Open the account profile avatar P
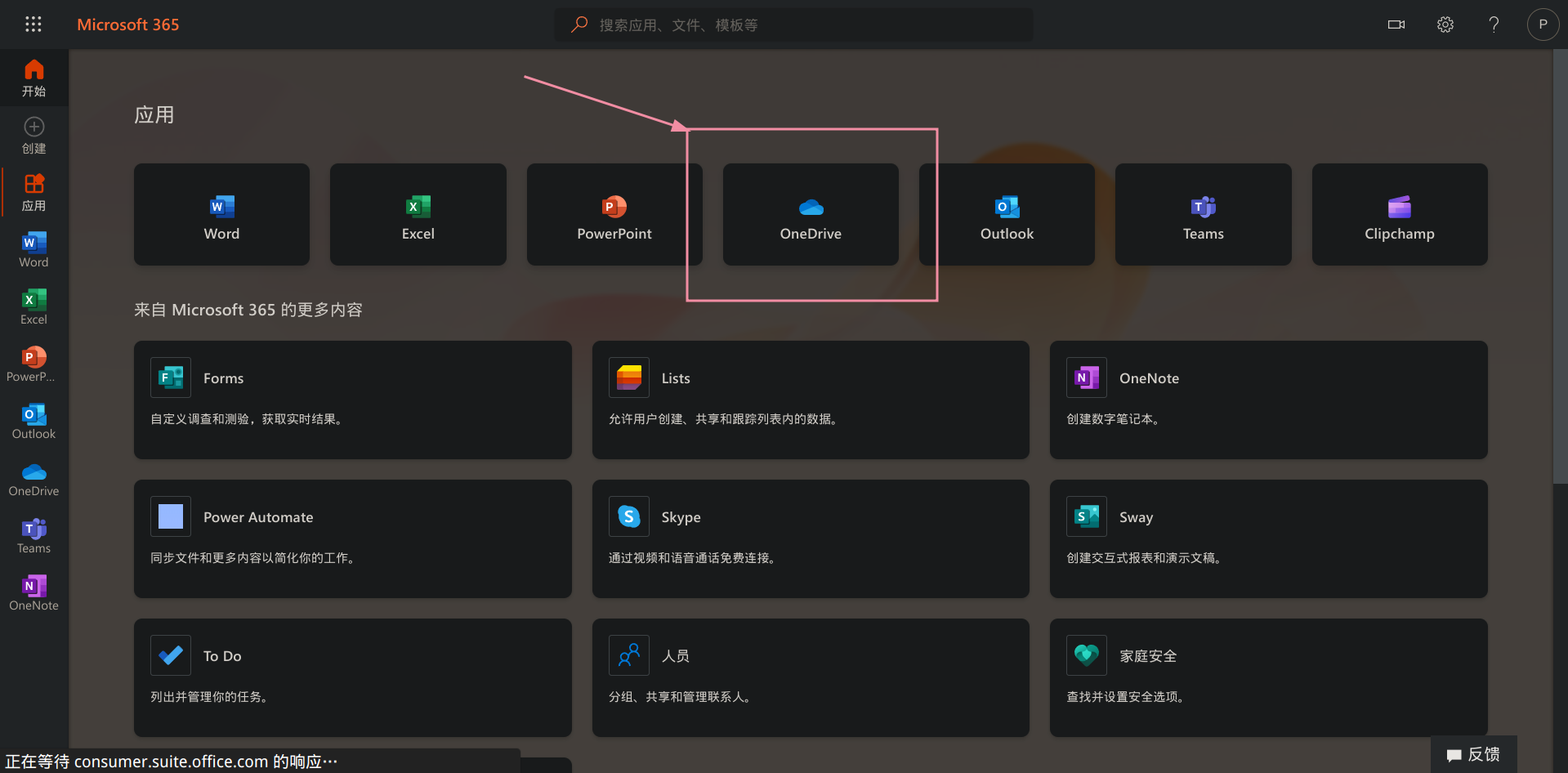Image resolution: width=1568 pixels, height=773 pixels. coord(1543,25)
